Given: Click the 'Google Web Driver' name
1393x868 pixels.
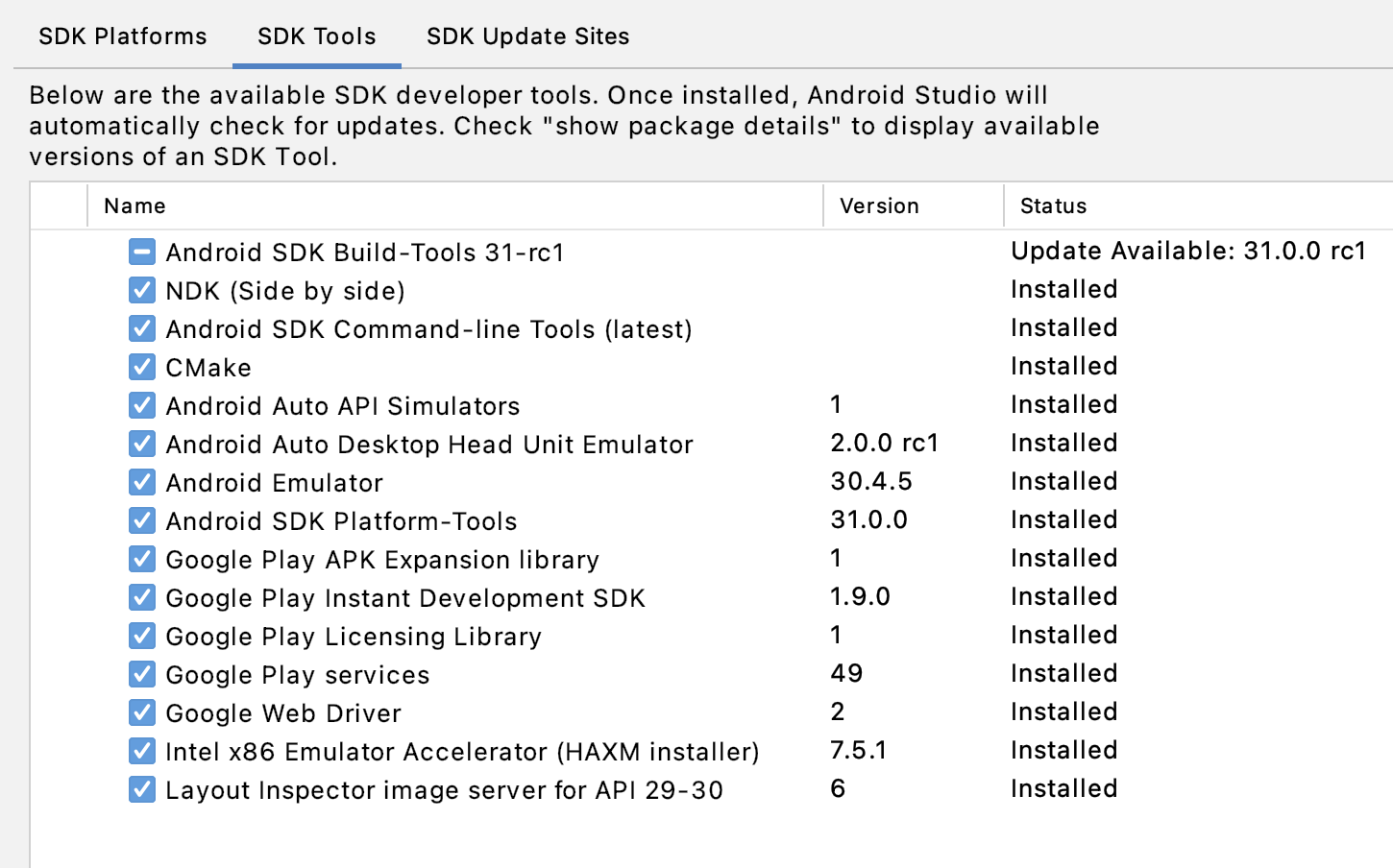Looking at the screenshot, I should click(283, 713).
